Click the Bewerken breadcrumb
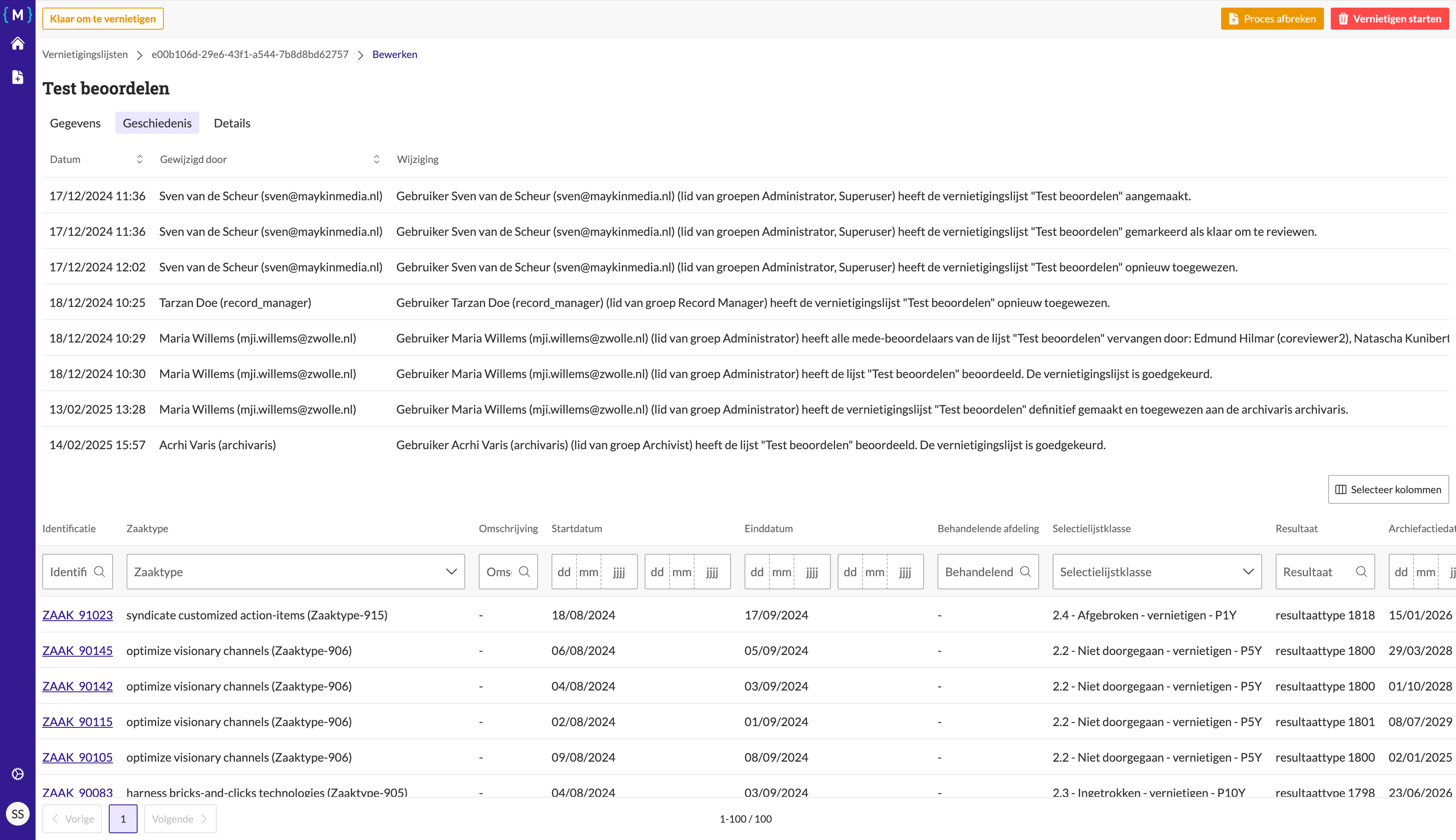This screenshot has height=840, width=1456. [x=394, y=54]
